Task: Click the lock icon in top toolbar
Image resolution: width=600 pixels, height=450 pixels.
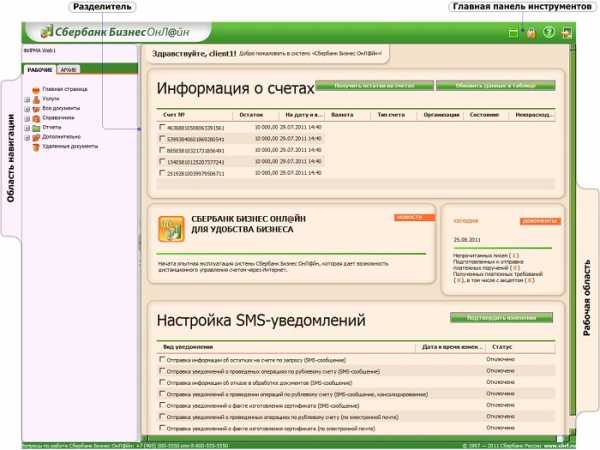Action: [531, 33]
